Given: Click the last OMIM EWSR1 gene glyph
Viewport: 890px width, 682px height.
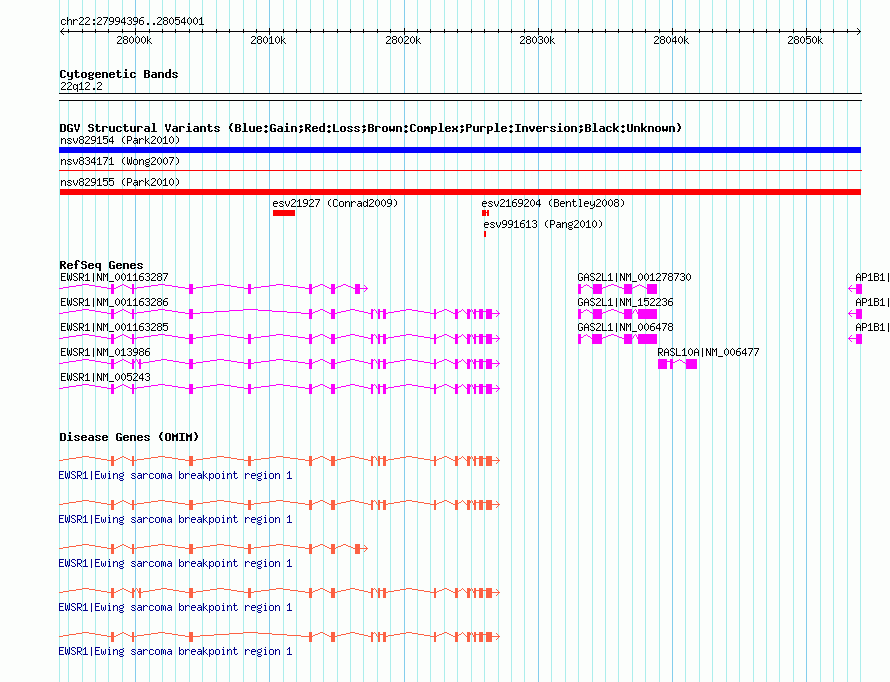Looking at the screenshot, I should click(x=279, y=637).
